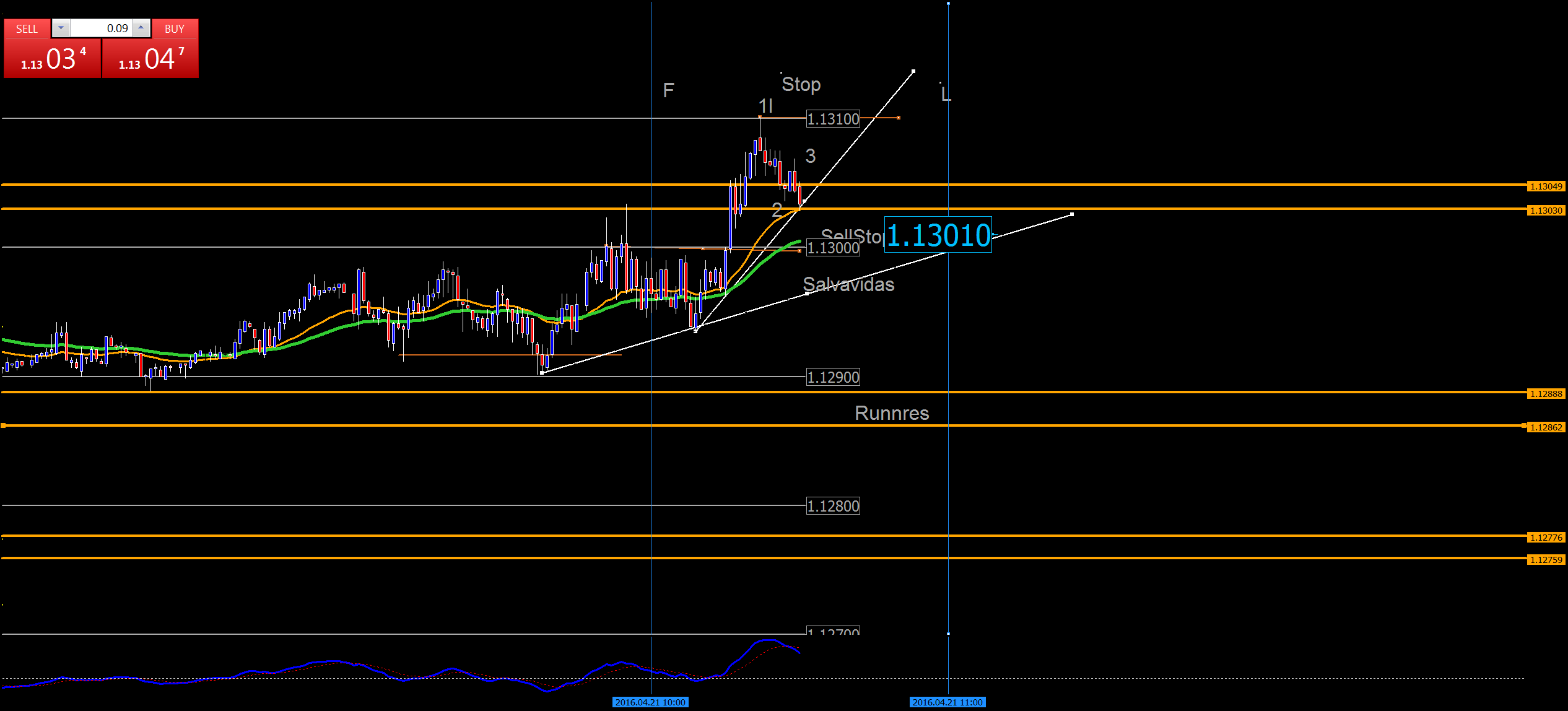Click the orange 1.12776 horizontal line tag

pos(1546,538)
